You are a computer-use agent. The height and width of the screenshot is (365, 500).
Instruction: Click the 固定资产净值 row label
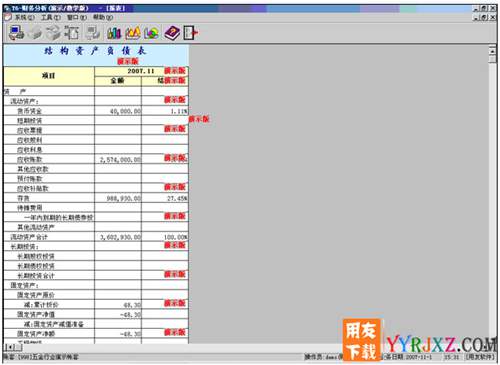click(36, 314)
